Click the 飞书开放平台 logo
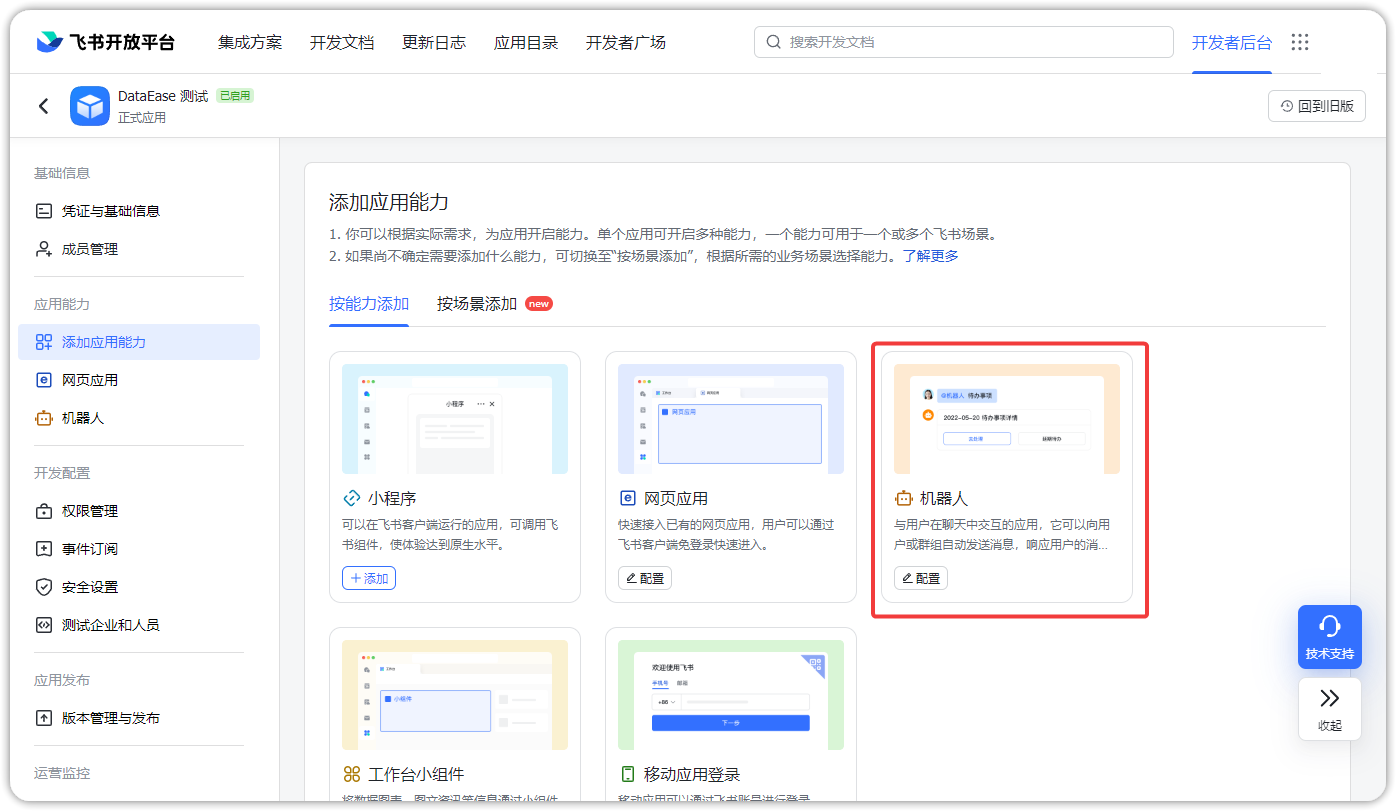Image resolution: width=1396 pixels, height=811 pixels. click(x=105, y=42)
